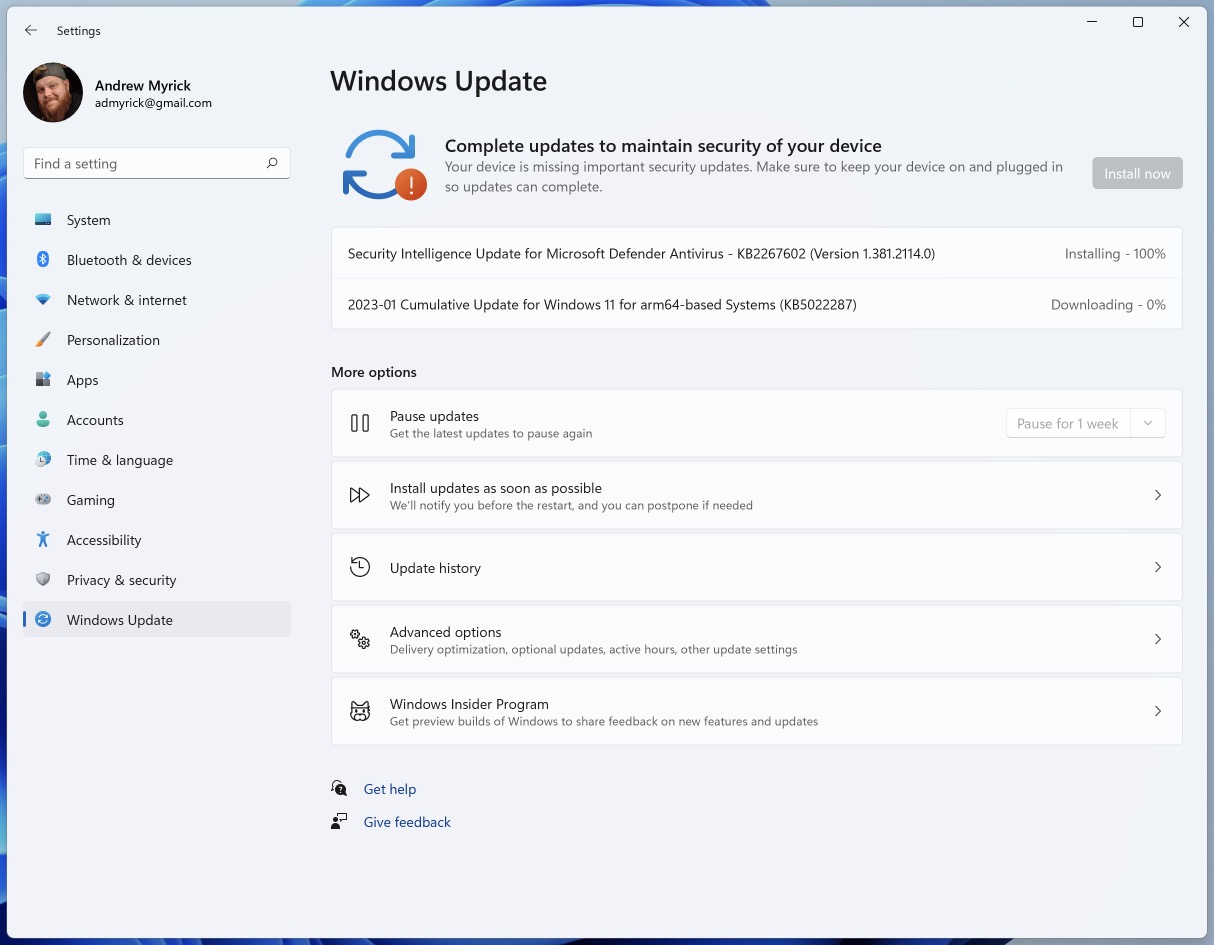Select Personalization in the sidebar
The height and width of the screenshot is (945, 1214).
pyautogui.click(x=157, y=340)
